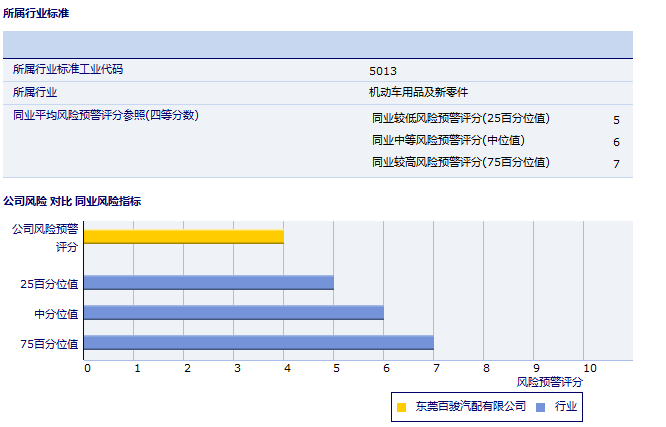This screenshot has width=666, height=427.
Task: Click the 行业 legend text label
Action: coord(566,406)
